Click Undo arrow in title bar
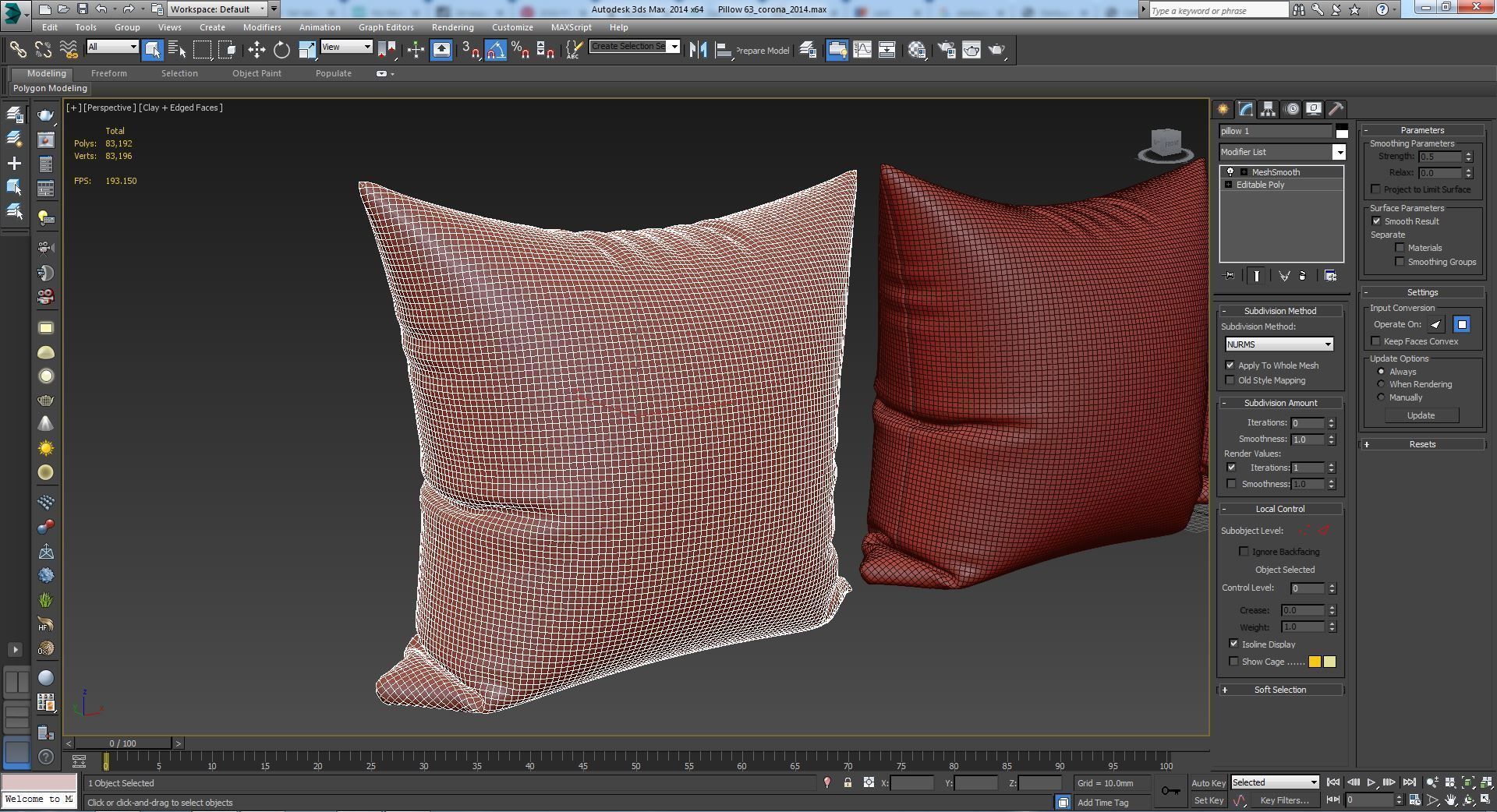This screenshot has height=812, width=1497. tap(101, 9)
